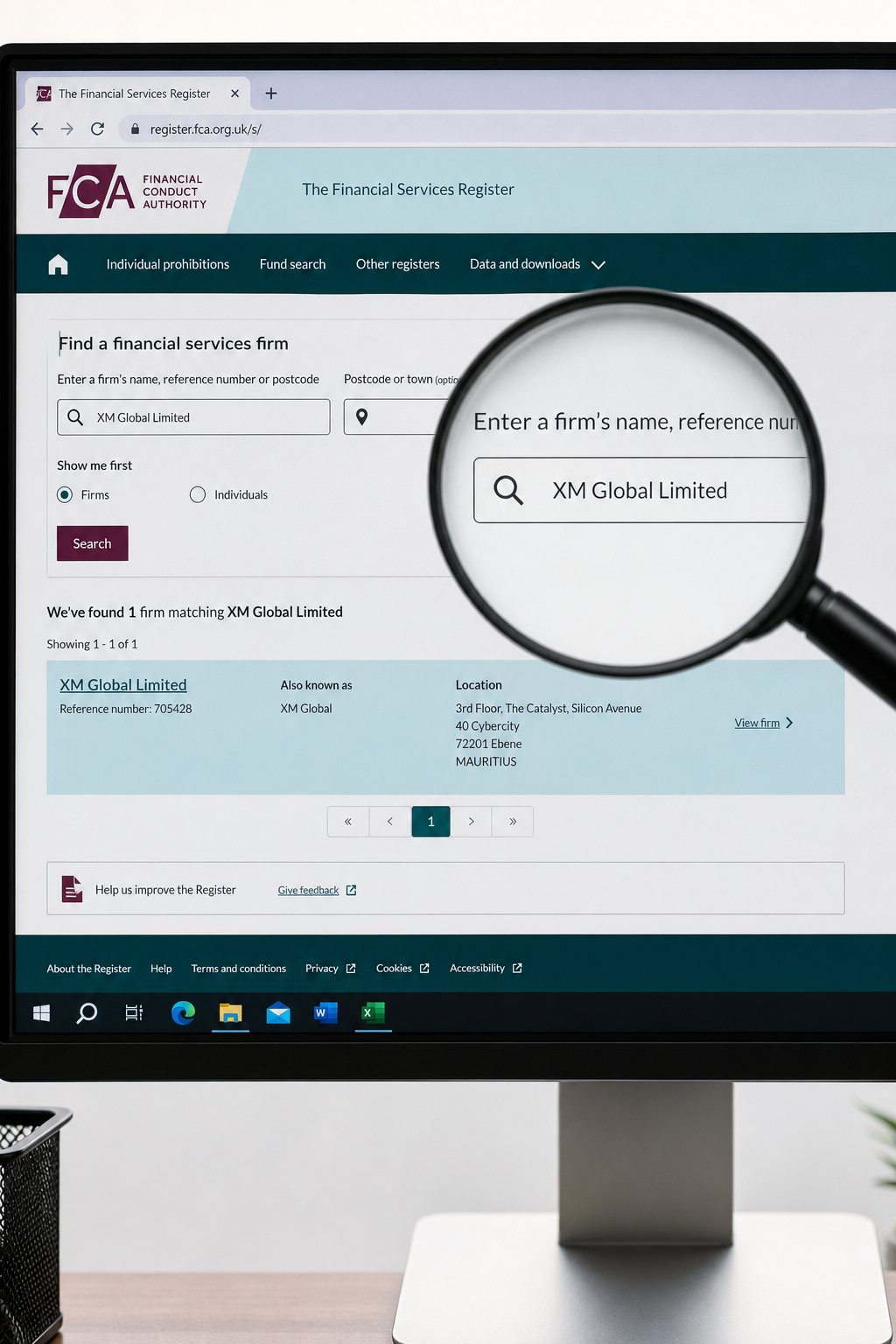Launch Microsoft Edge from the taskbar

(x=183, y=1013)
